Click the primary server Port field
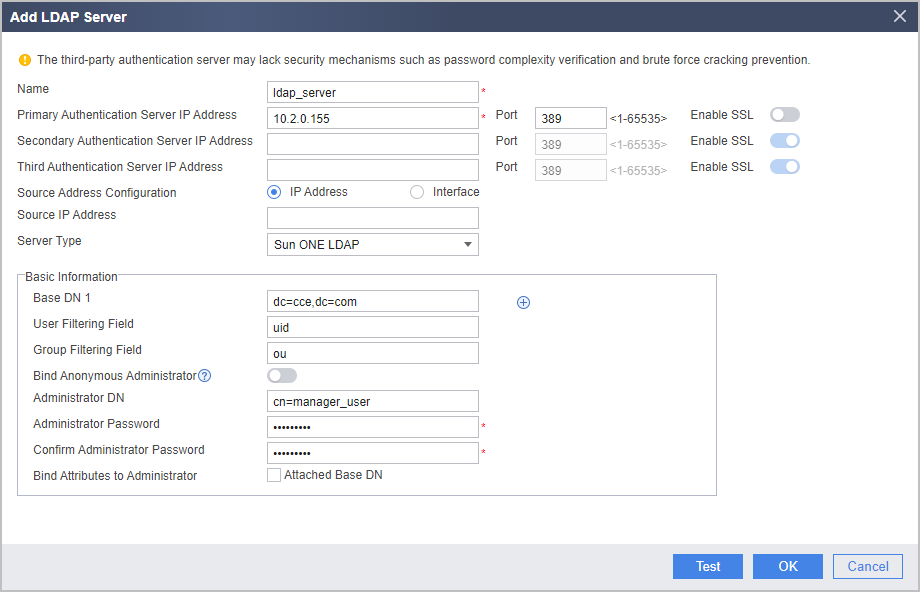This screenshot has height=592, width=920. (x=570, y=118)
